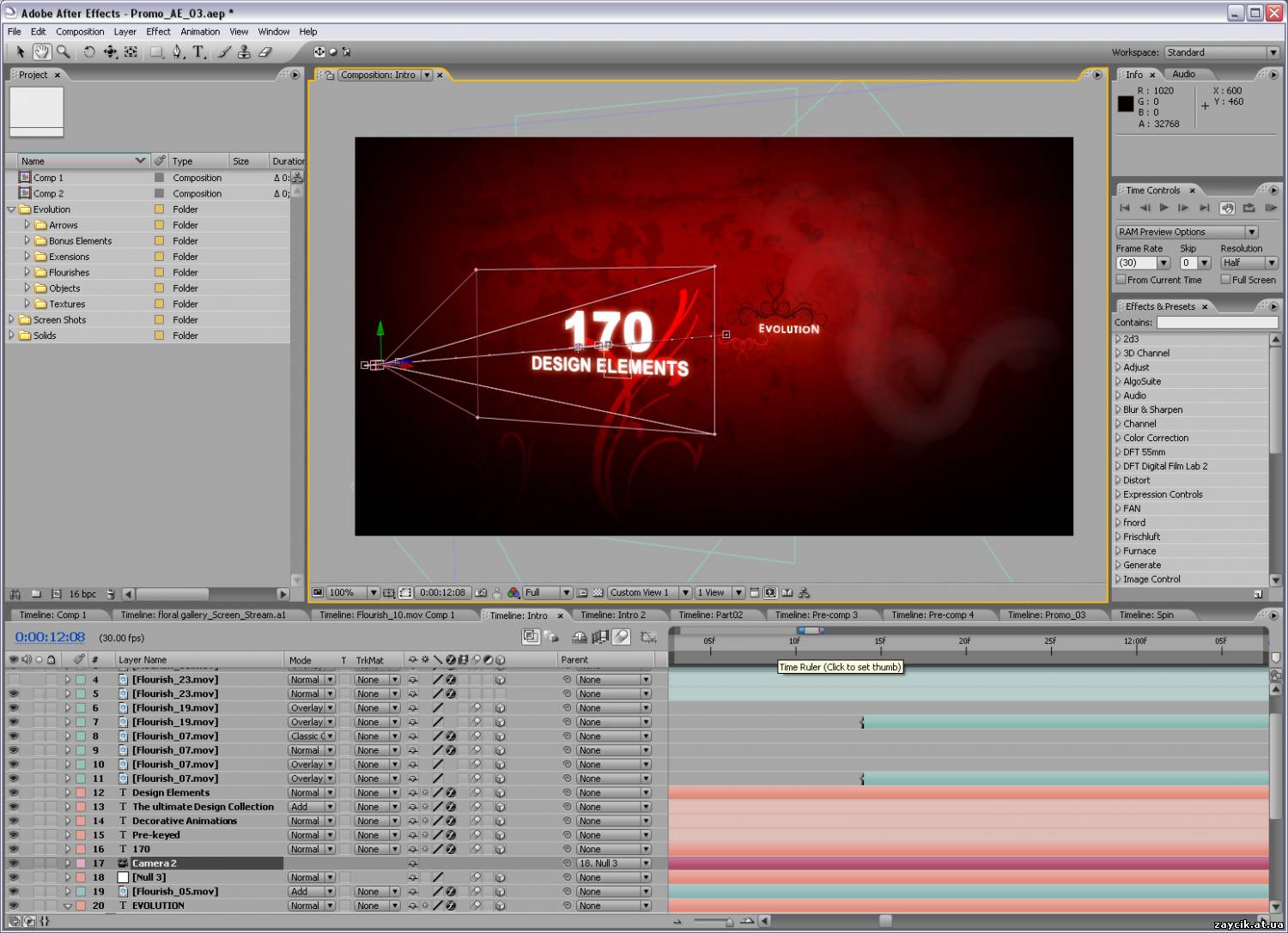The width and height of the screenshot is (1288, 933).
Task: Click Parent dropdown of Camera 2 layer
Action: point(613,863)
